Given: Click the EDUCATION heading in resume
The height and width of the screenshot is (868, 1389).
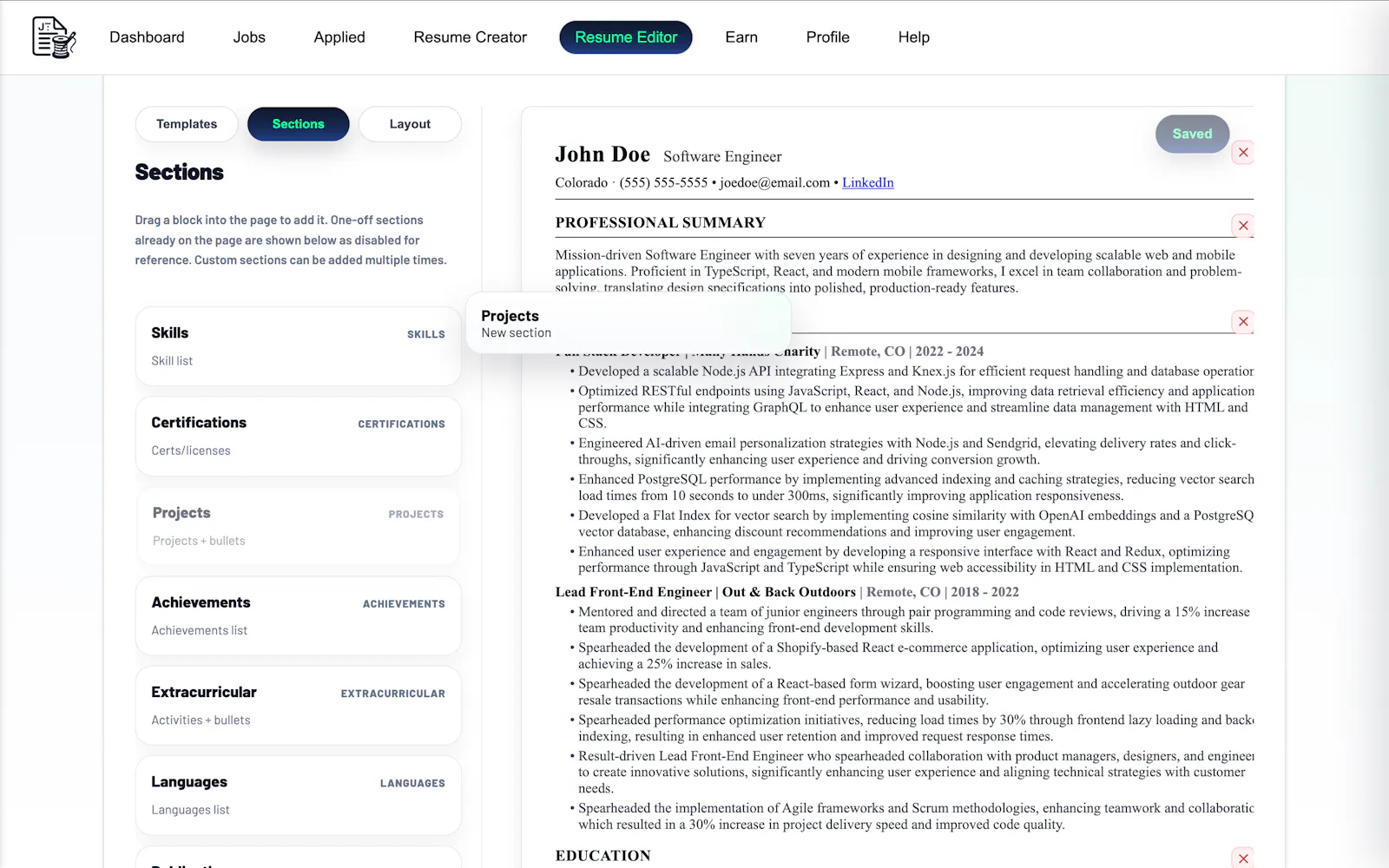Looking at the screenshot, I should (603, 856).
